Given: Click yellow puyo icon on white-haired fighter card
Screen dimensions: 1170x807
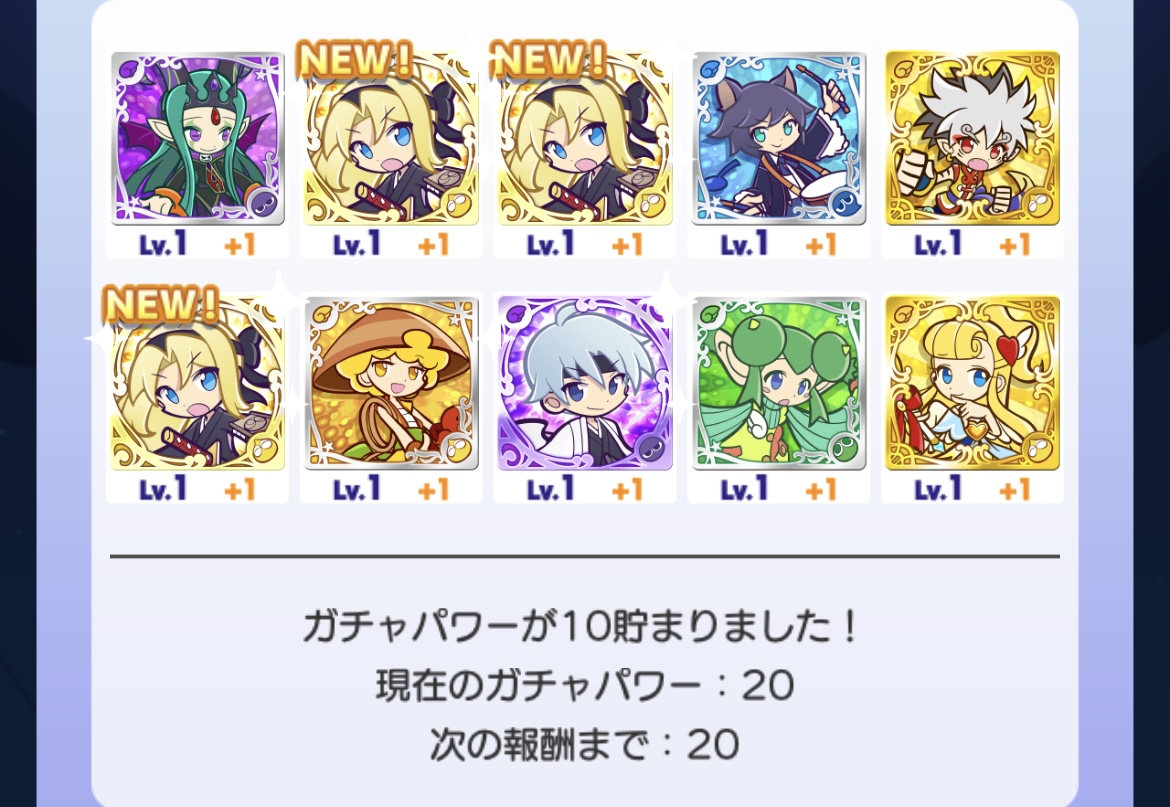Looking at the screenshot, I should click(1038, 204).
